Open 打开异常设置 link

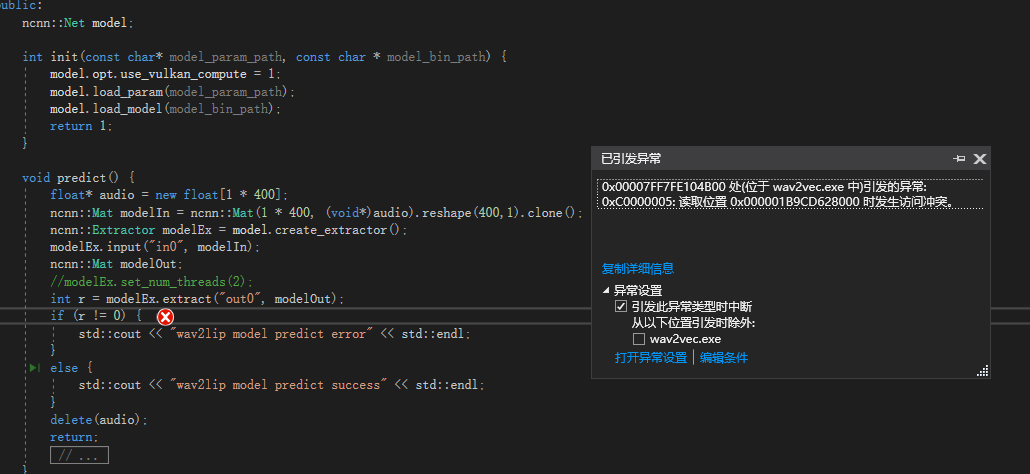pos(650,358)
